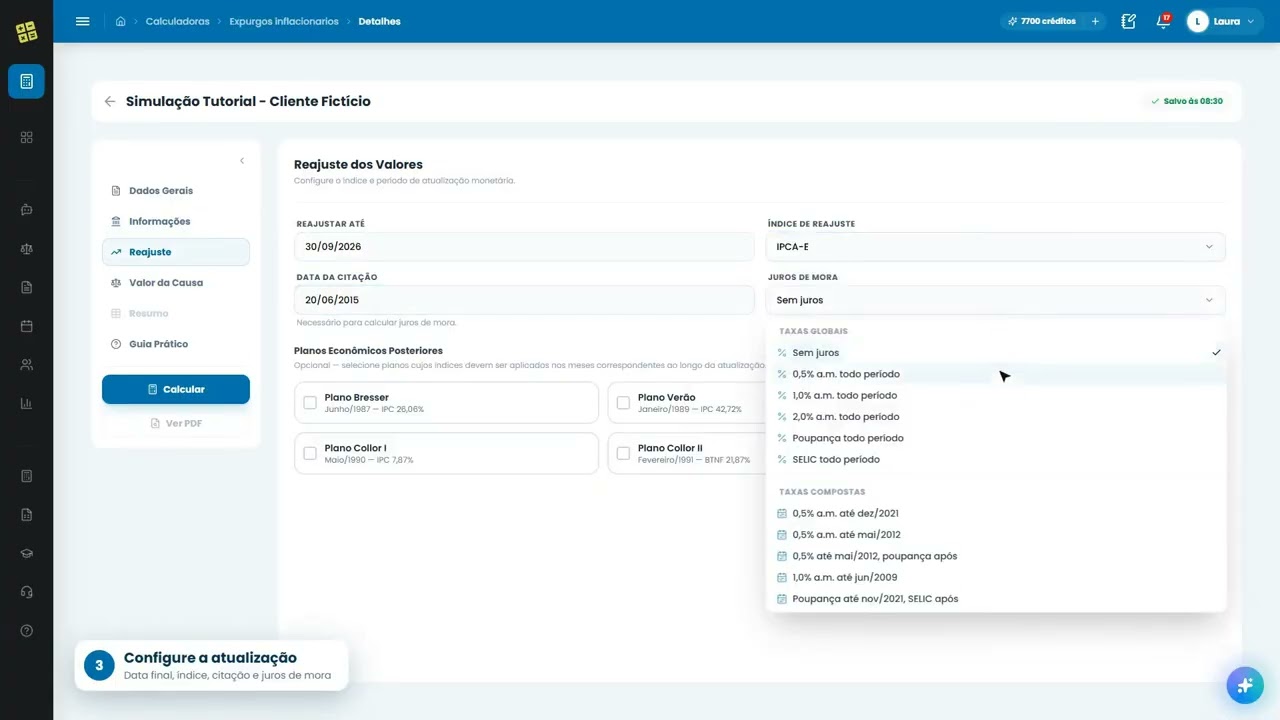Add credits with the plus icon
Image resolution: width=1280 pixels, height=720 pixels.
[1095, 21]
